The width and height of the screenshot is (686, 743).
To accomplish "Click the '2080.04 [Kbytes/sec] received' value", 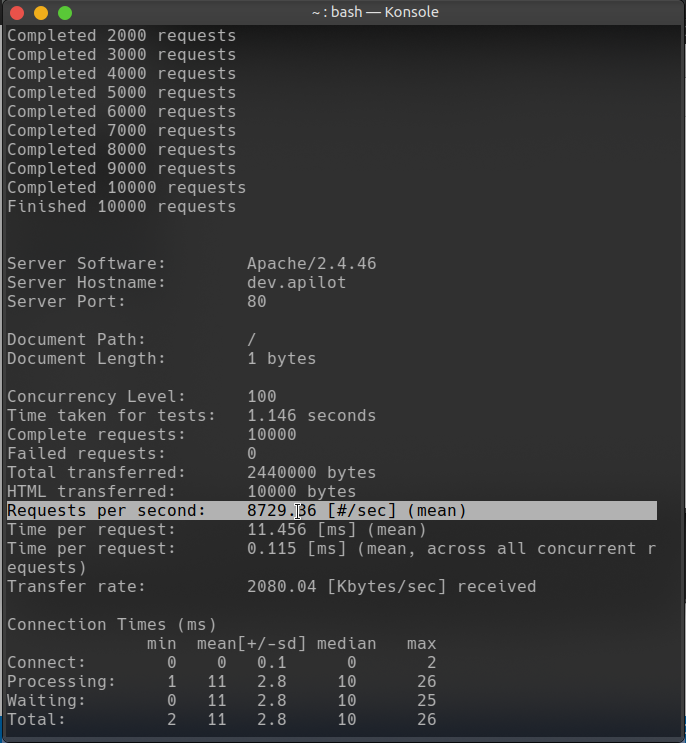I will click(x=391, y=587).
